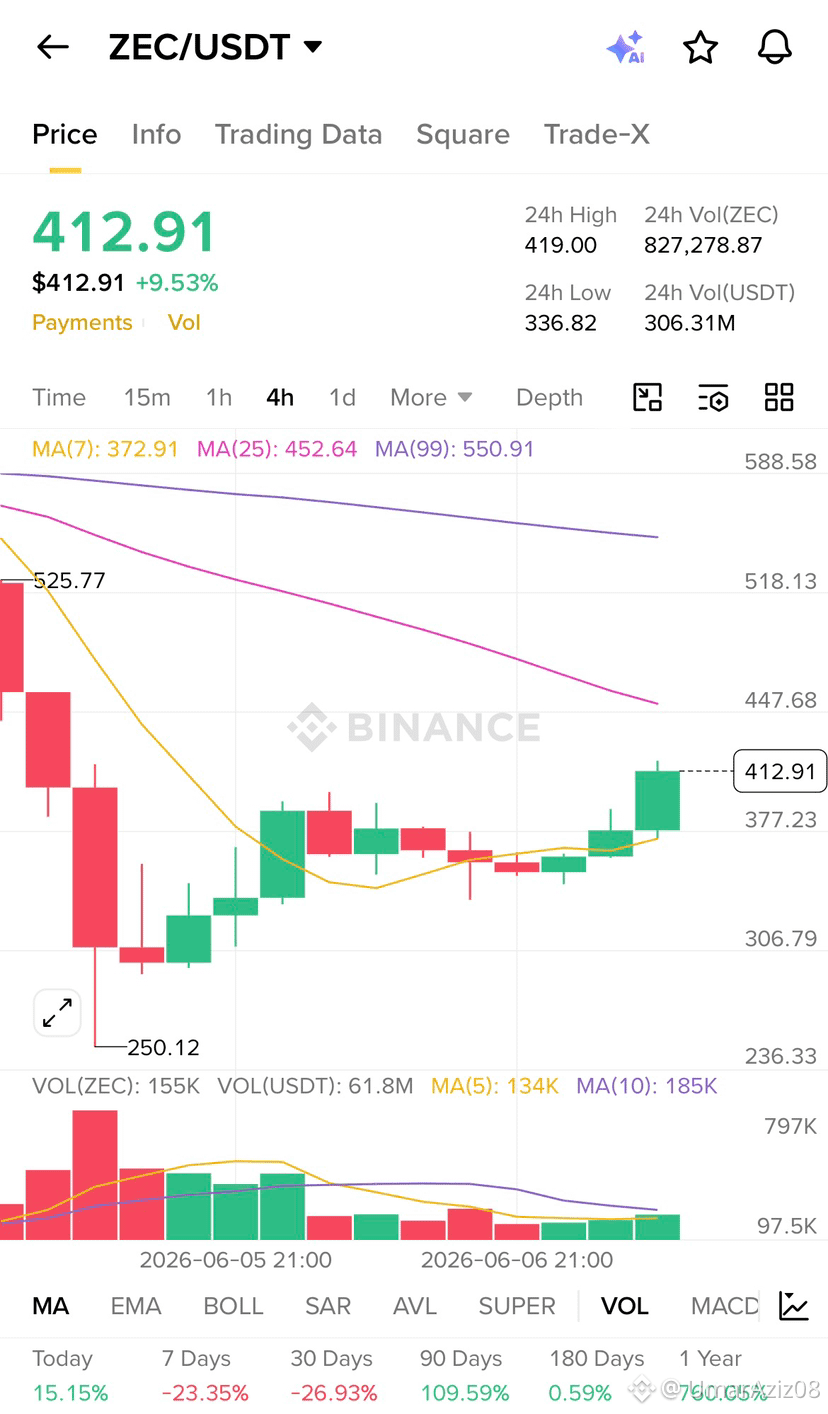Toggle the MACD sub-indicator
The width and height of the screenshot is (828, 1414).
[725, 1306]
